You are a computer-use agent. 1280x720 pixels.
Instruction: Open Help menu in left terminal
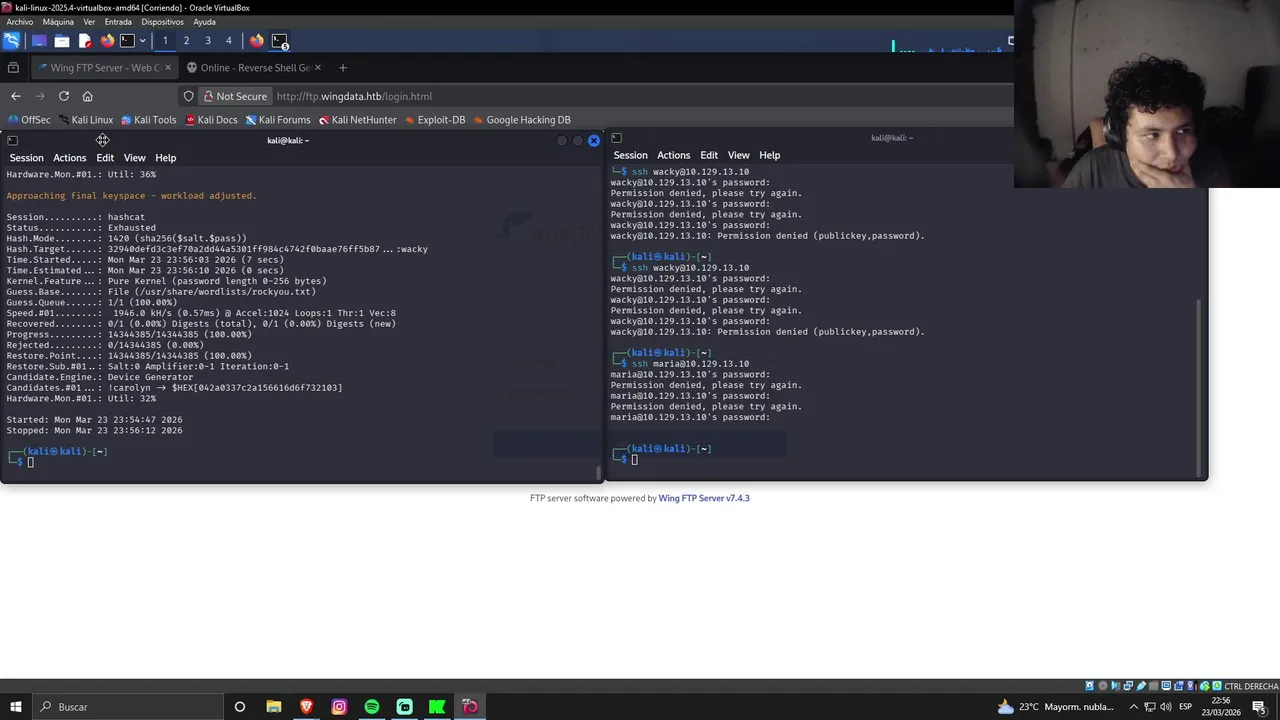tap(166, 158)
